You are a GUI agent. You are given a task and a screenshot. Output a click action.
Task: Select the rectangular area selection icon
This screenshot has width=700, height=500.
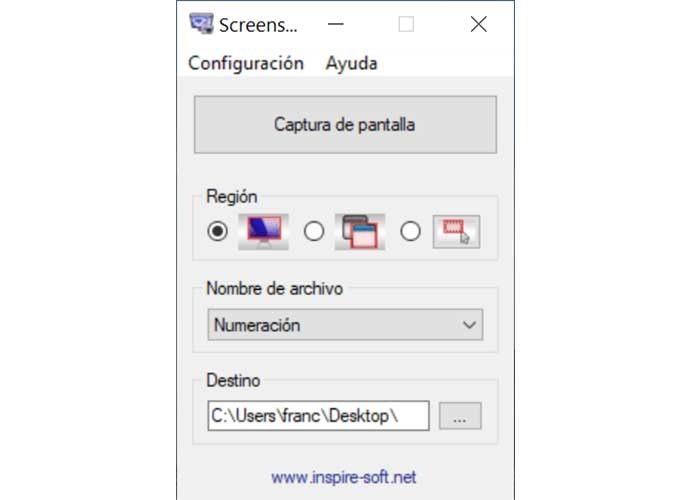tap(455, 231)
